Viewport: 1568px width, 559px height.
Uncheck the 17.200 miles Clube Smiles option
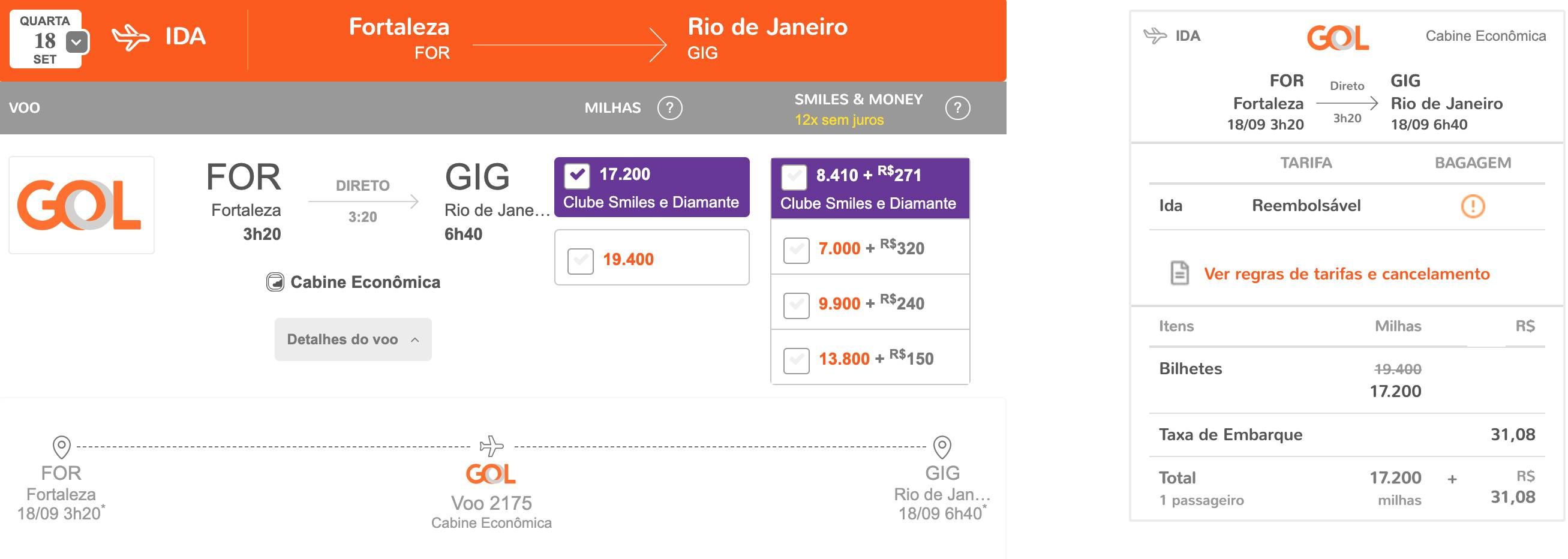coord(577,176)
